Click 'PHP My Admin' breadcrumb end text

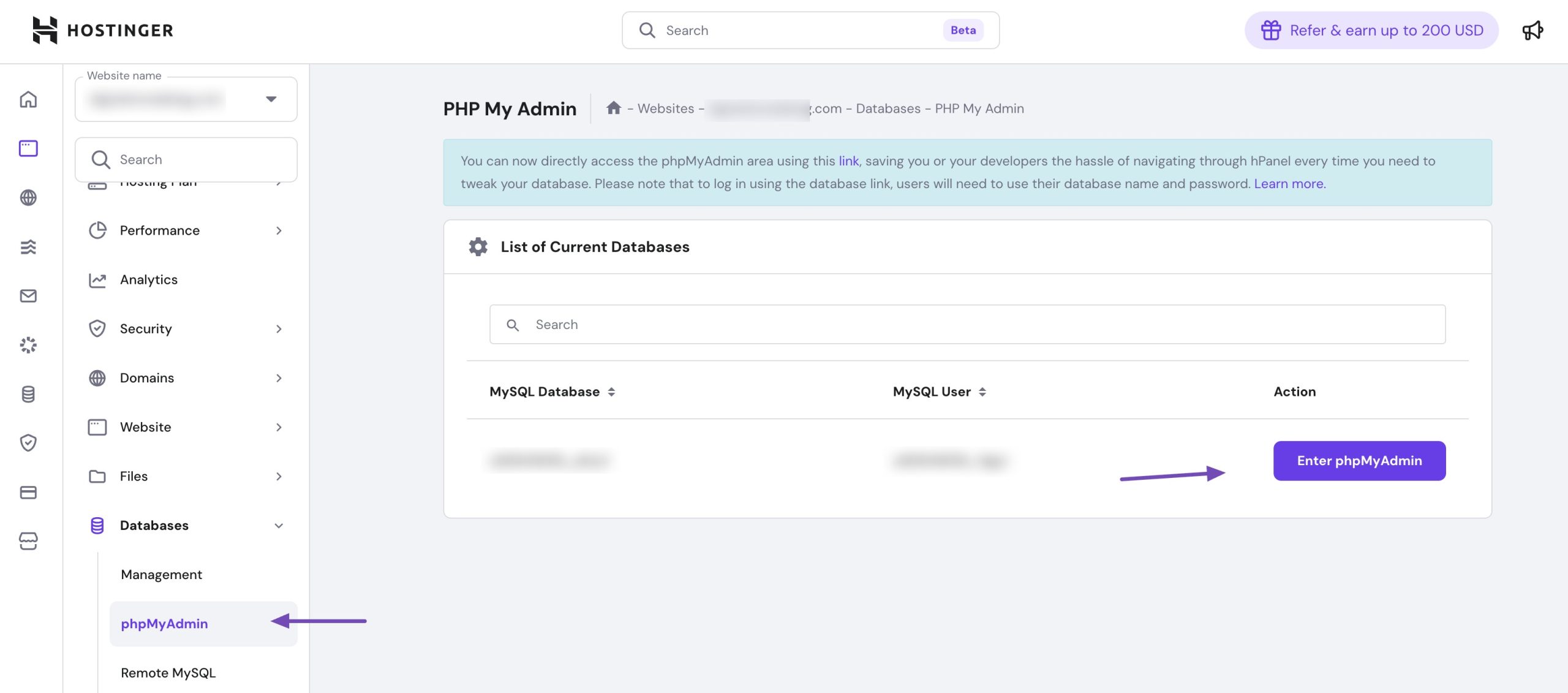979,108
